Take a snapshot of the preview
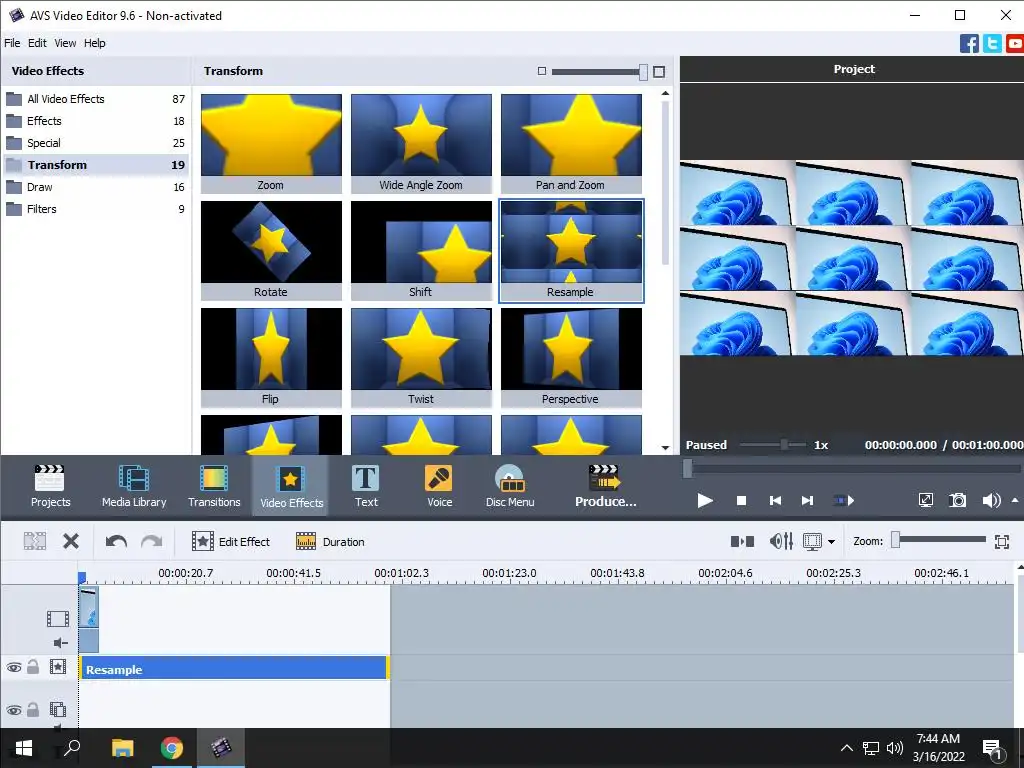This screenshot has height=768, width=1024. pos(957,501)
